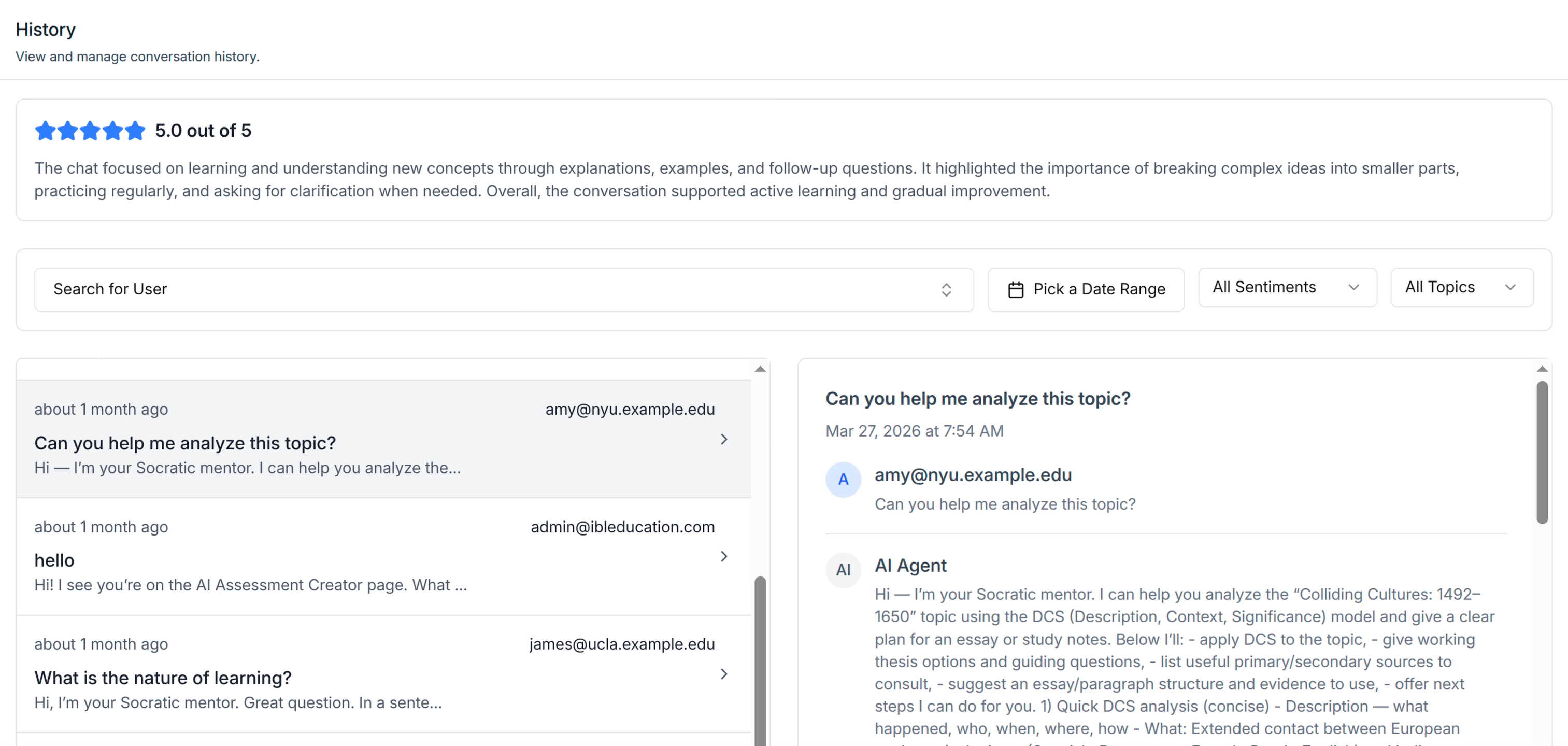Click the detail title 'Can you help me analyze this topic?'

[978, 398]
